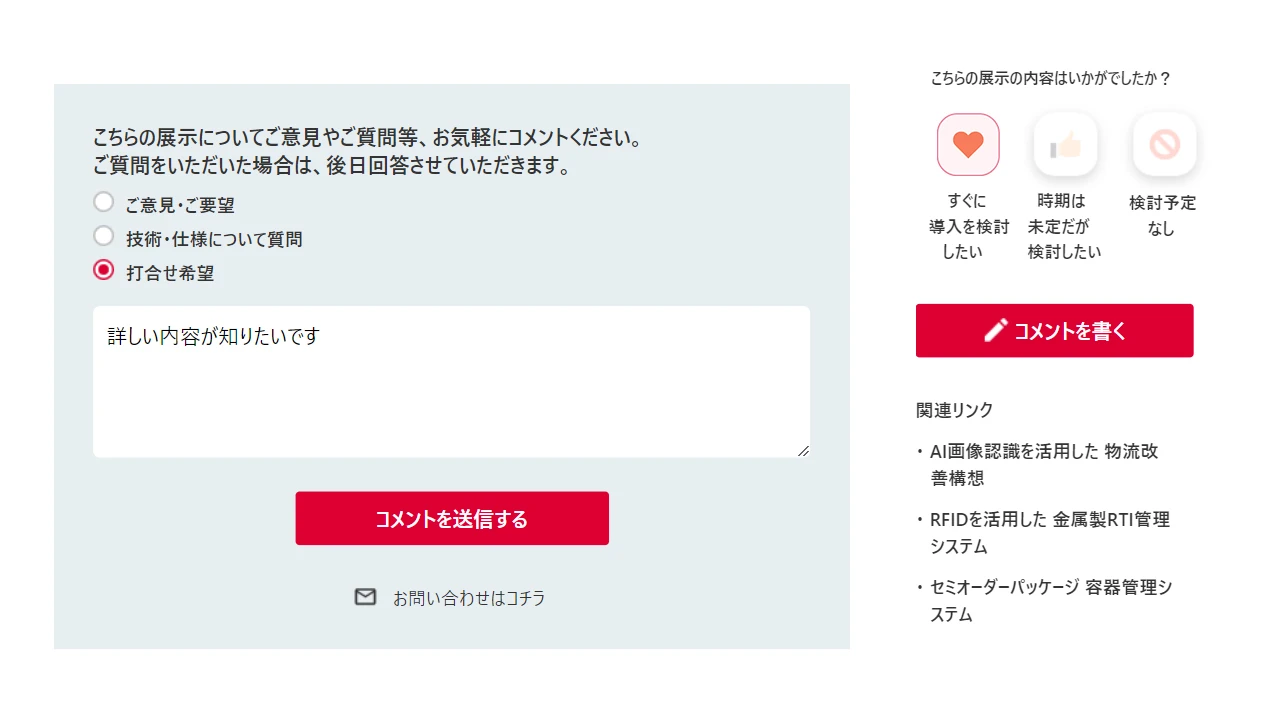Open RFIDを活用した 金属製RTI管理システム link
Image resolution: width=1280 pixels, height=720 pixels.
pyautogui.click(x=1050, y=533)
